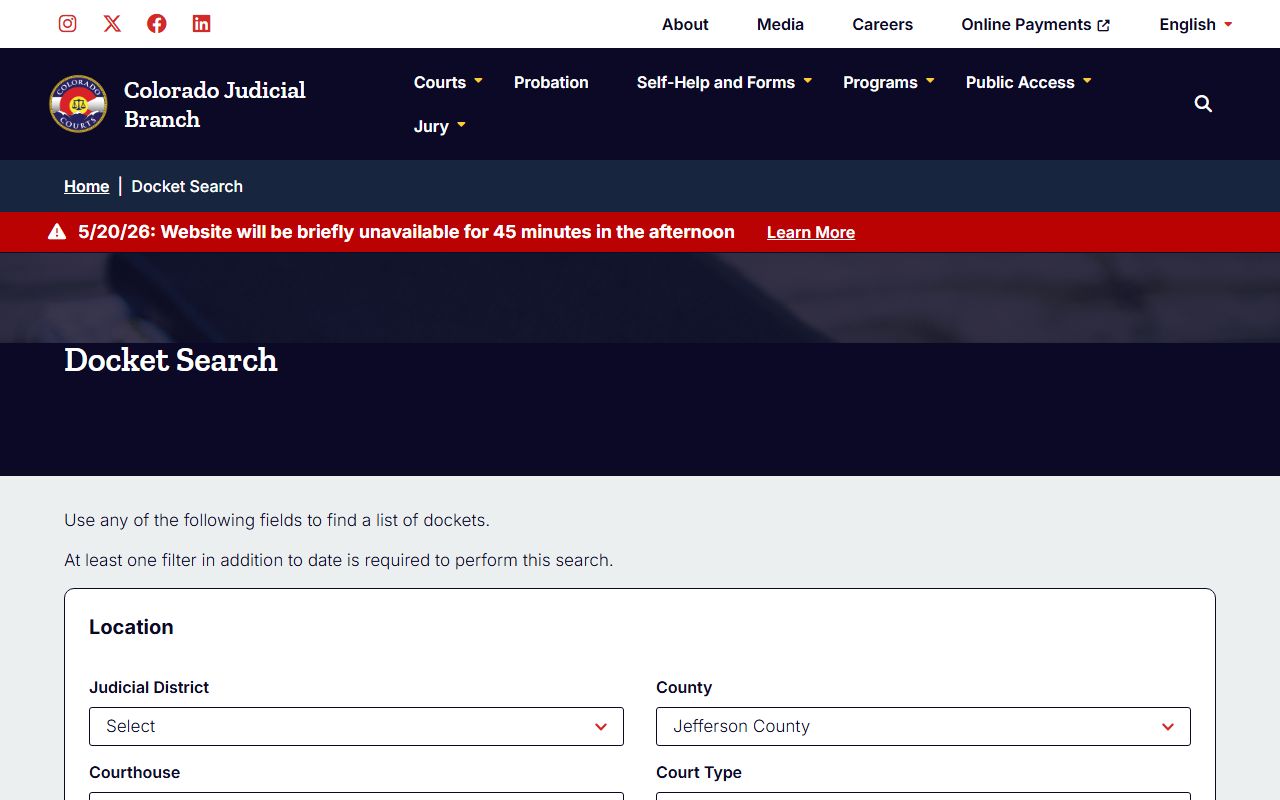Expand the Public Access menu
1280x800 pixels.
(x=1028, y=82)
